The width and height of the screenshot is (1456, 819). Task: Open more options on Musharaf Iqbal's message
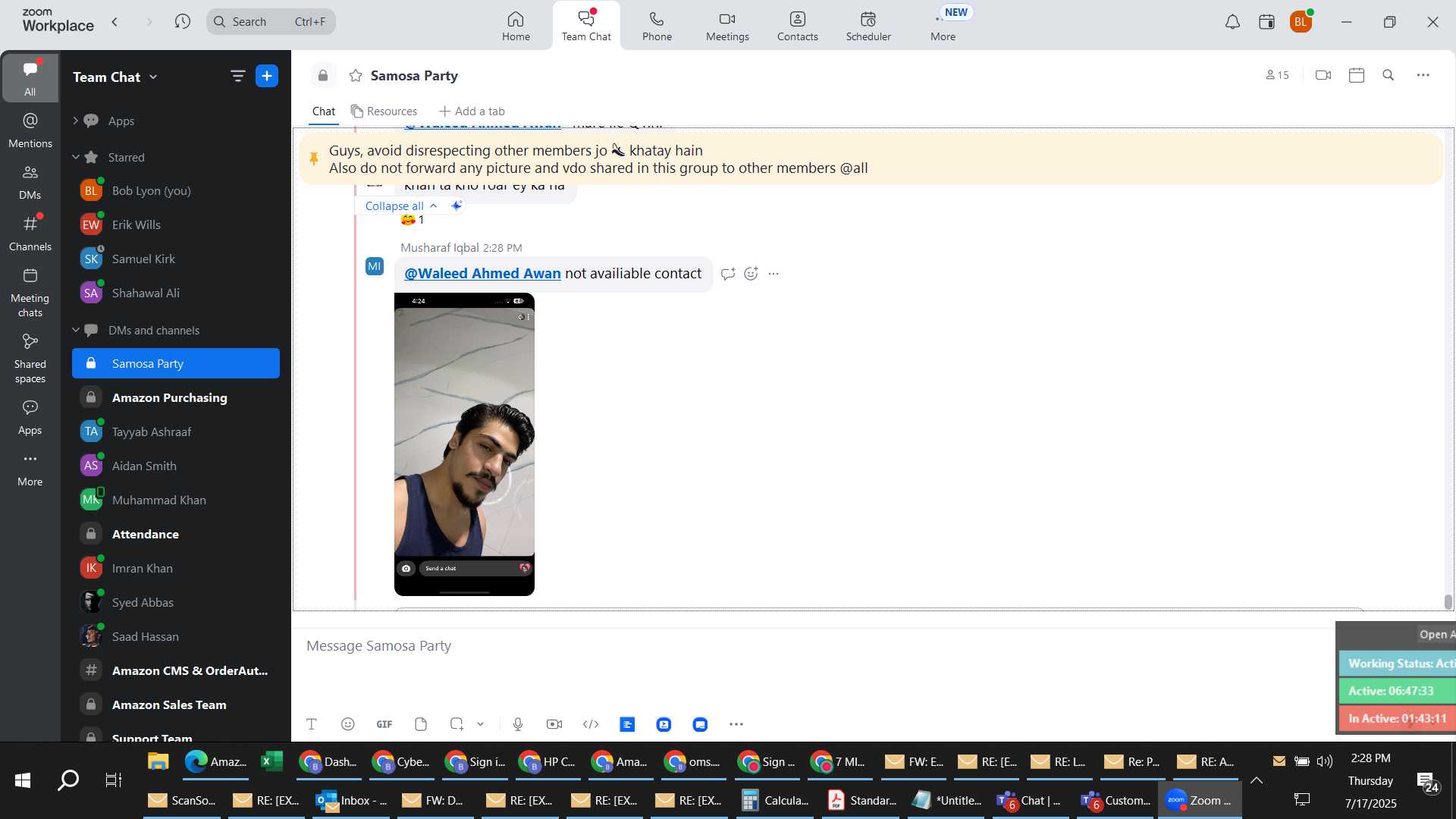tap(773, 274)
